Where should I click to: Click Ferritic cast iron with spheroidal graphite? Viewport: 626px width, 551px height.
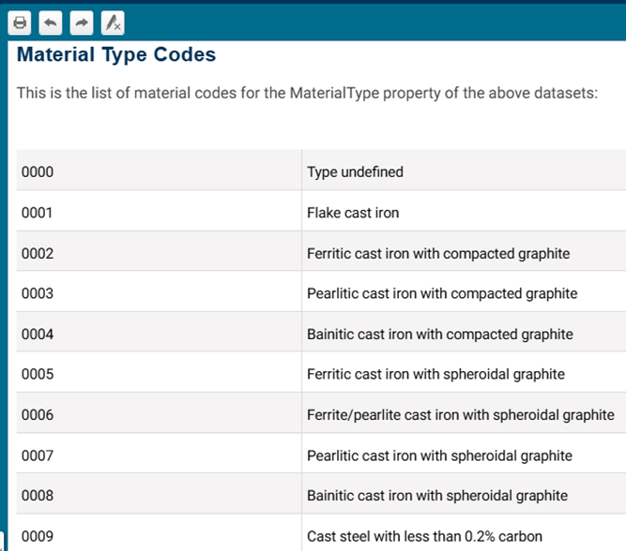tap(436, 374)
